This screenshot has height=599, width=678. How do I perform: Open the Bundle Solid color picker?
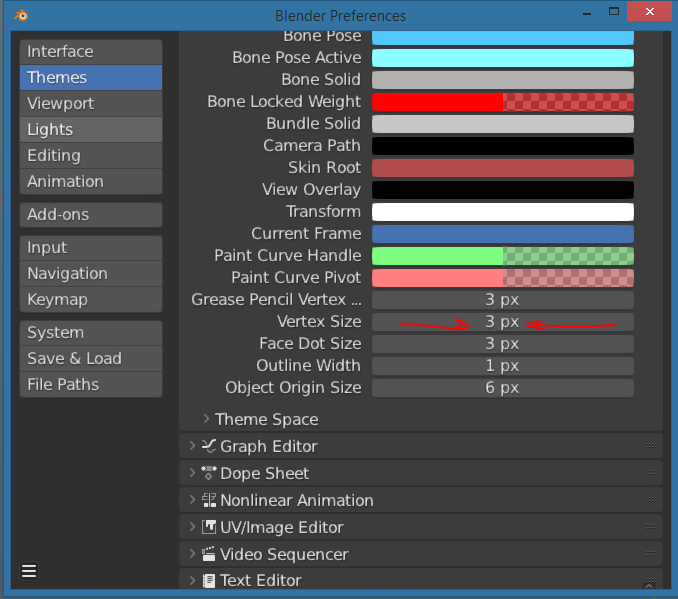point(503,124)
